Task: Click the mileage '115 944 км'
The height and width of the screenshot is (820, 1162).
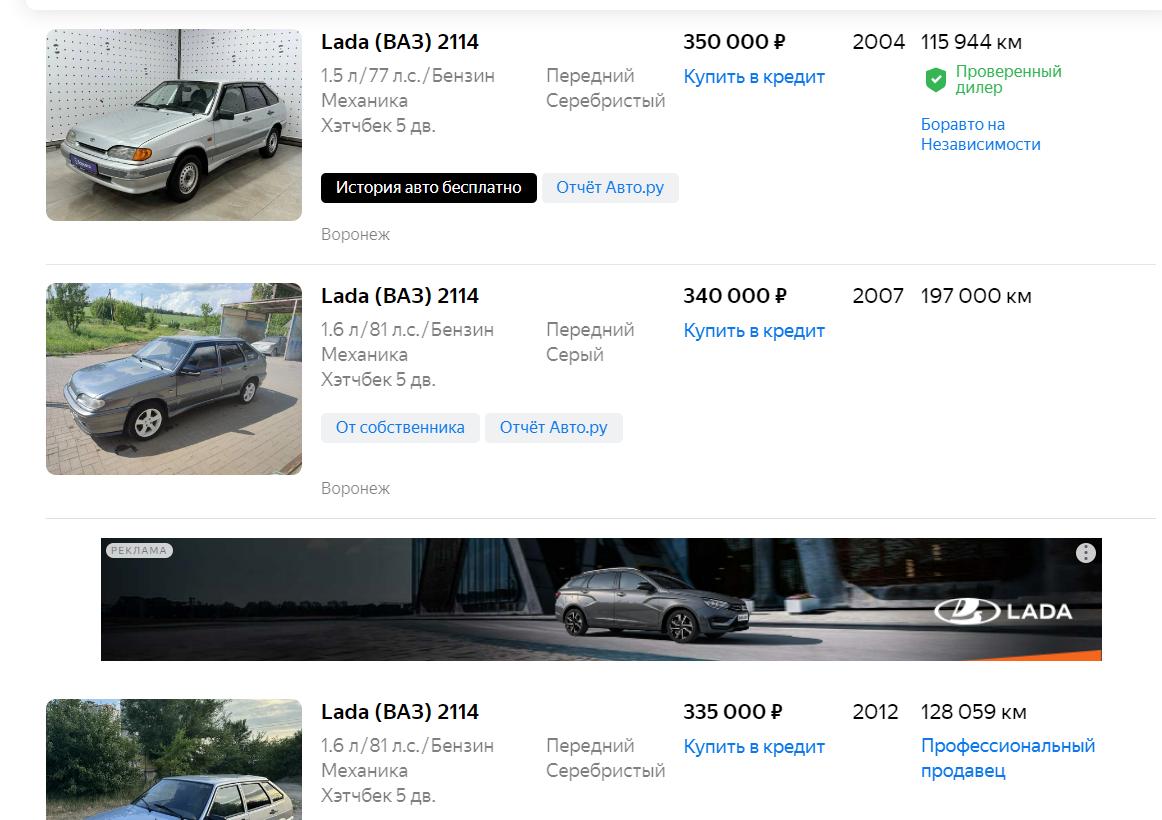Action: (x=971, y=42)
